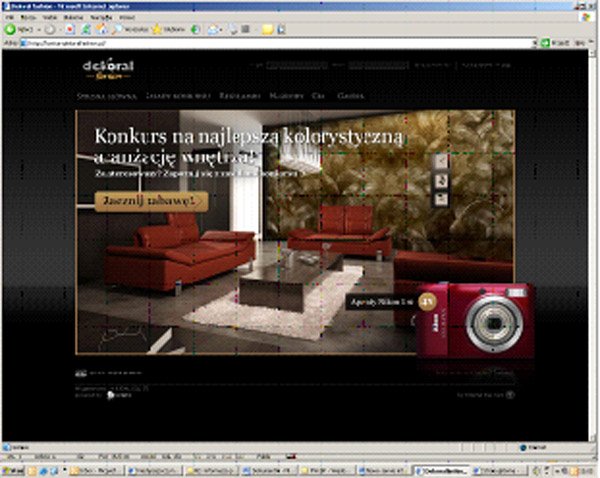Image resolution: width=600 pixels, height=478 pixels.
Task: Open the Narzędzia menu in menu bar
Action: coord(101,17)
